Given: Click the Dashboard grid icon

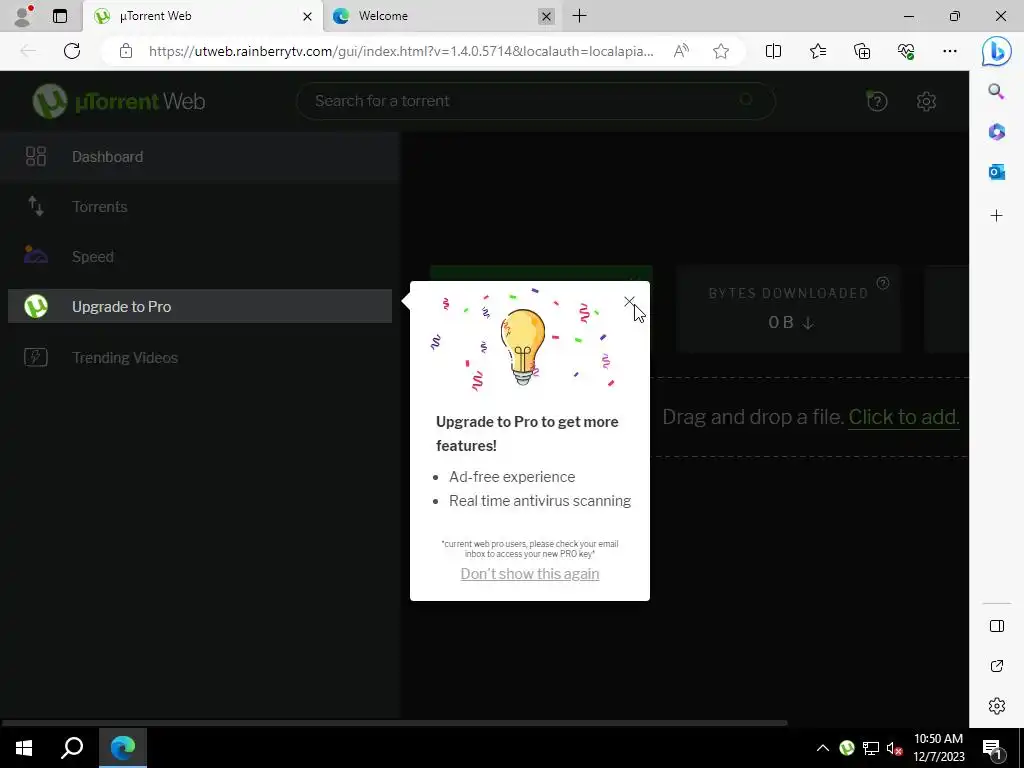Looking at the screenshot, I should [x=35, y=156].
